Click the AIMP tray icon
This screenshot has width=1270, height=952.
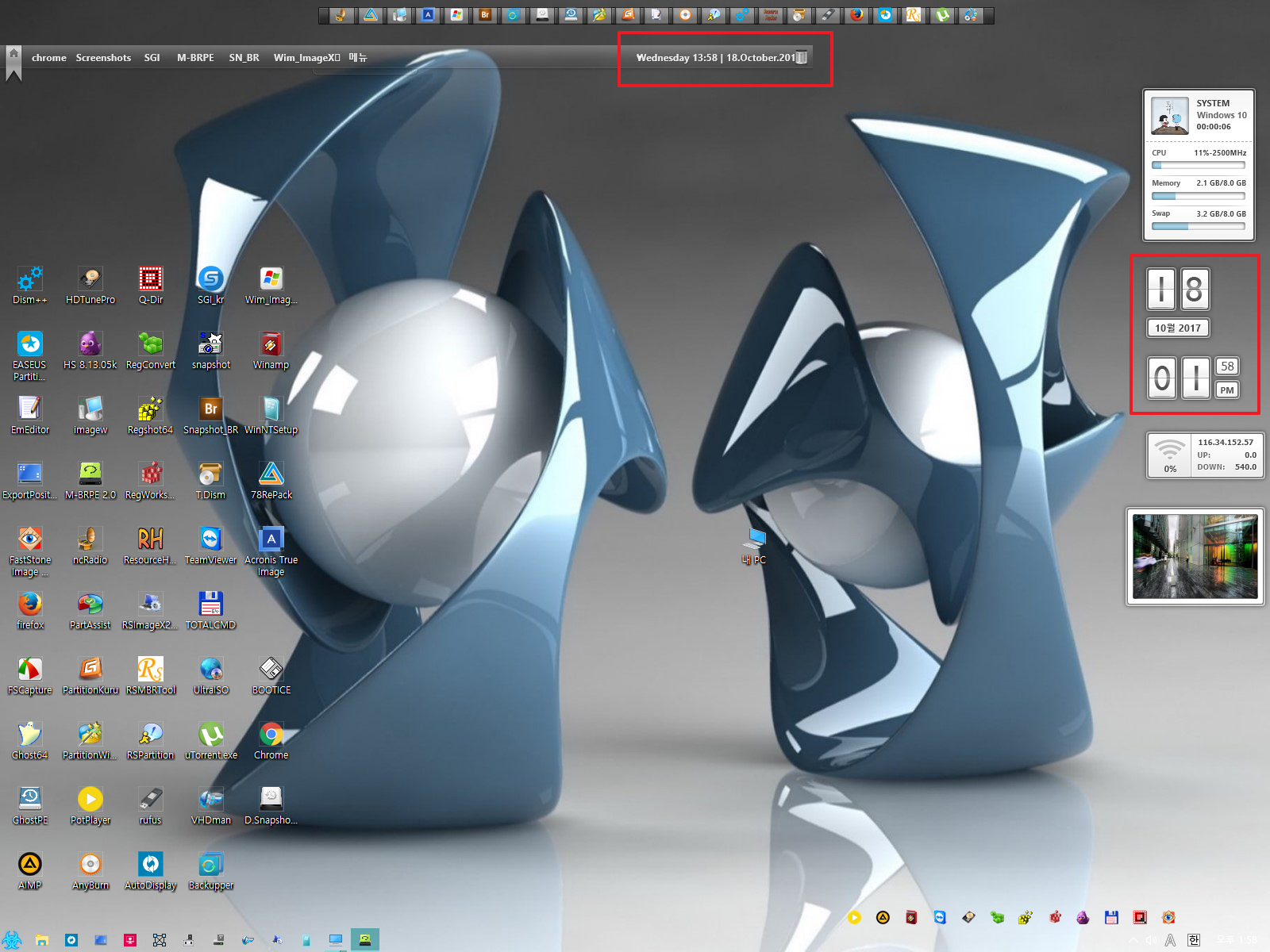point(883,918)
